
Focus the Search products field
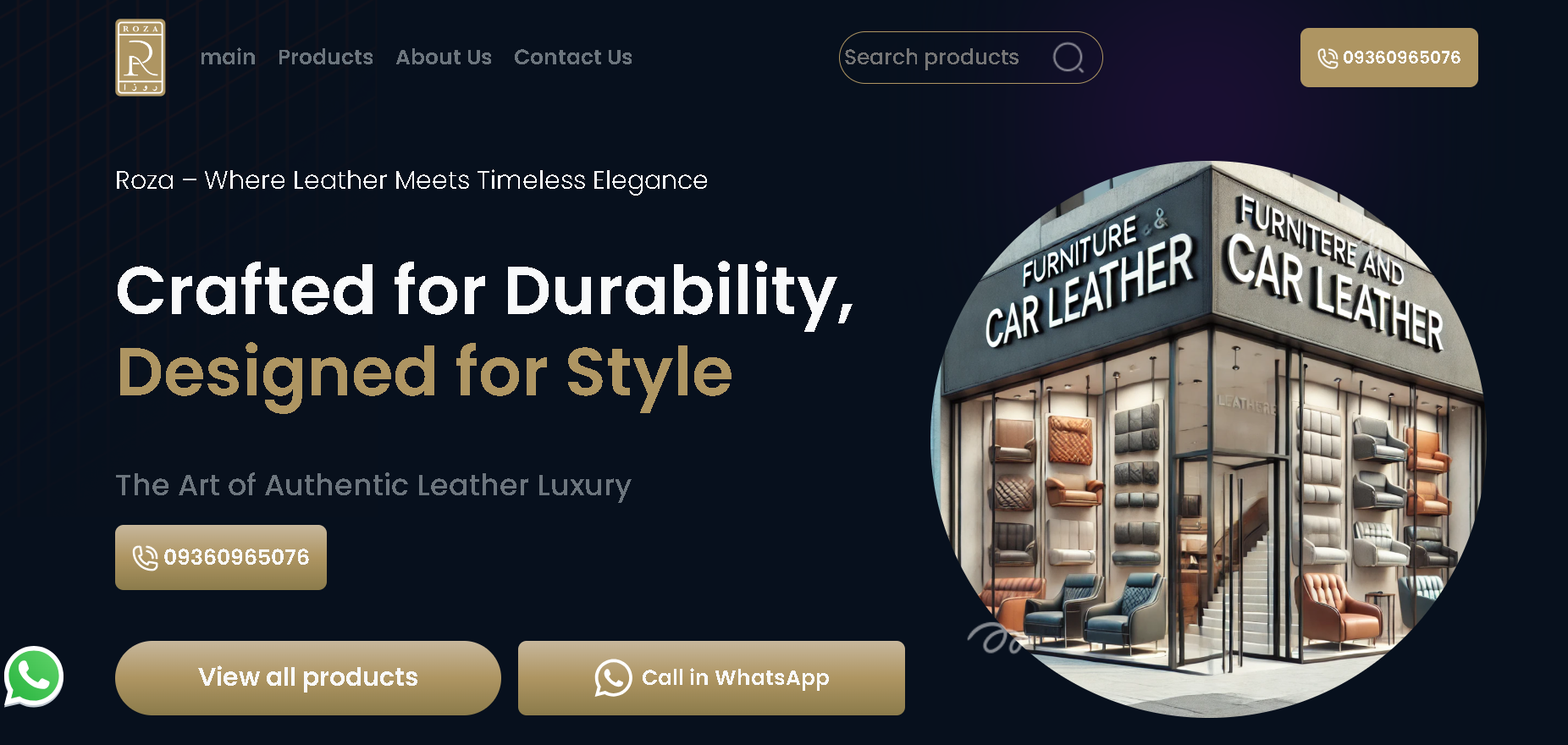pos(970,58)
